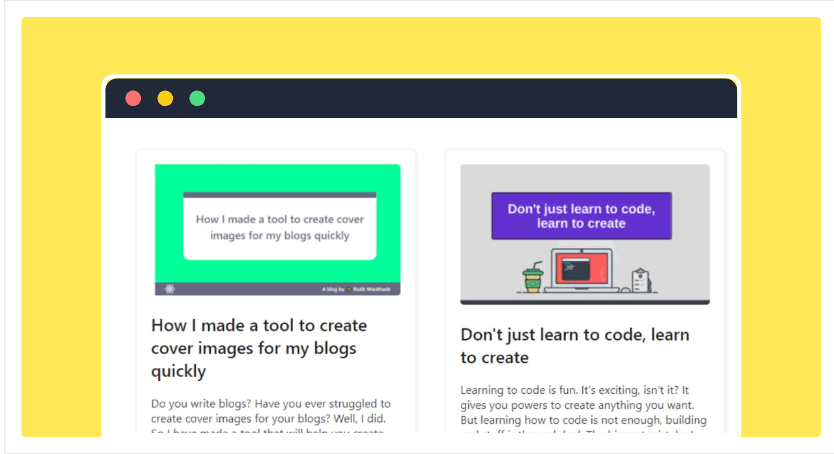Open the 'Don't just learn to code' post title
The image size is (834, 454).
(x=574, y=345)
